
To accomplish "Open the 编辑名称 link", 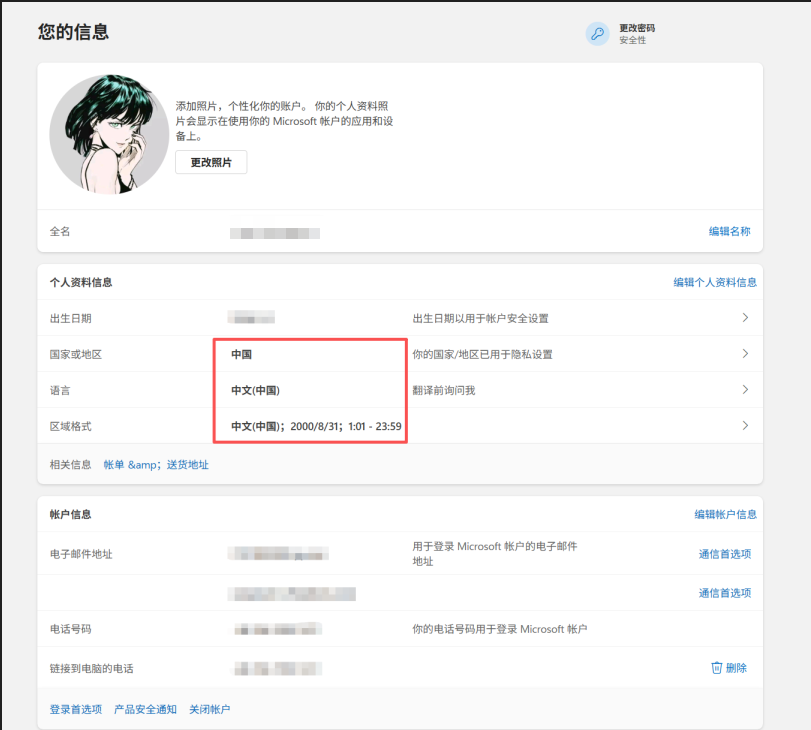I will [x=729, y=231].
